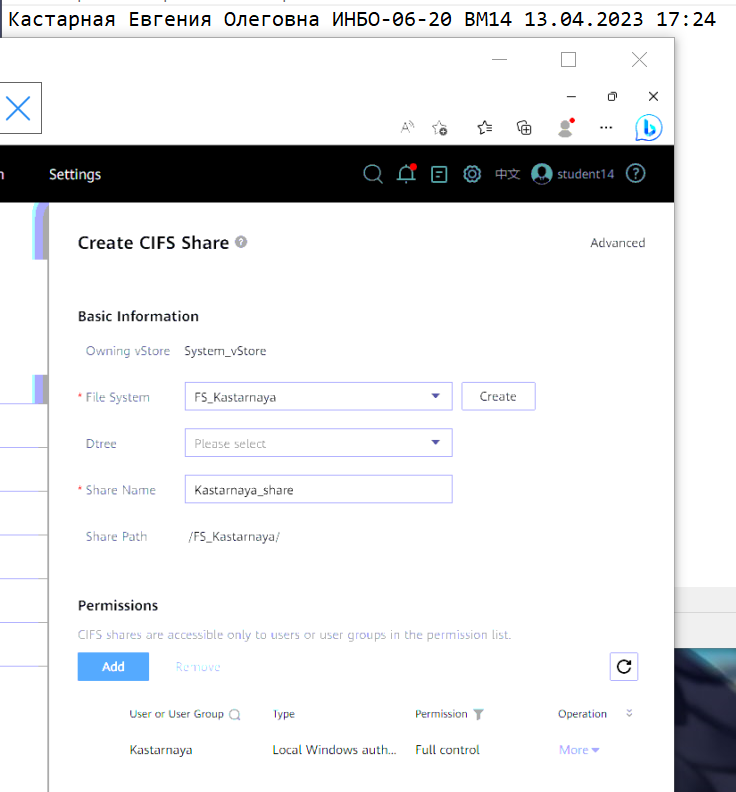Open the File System dropdown
Screen dimensions: 736x792
click(x=318, y=397)
